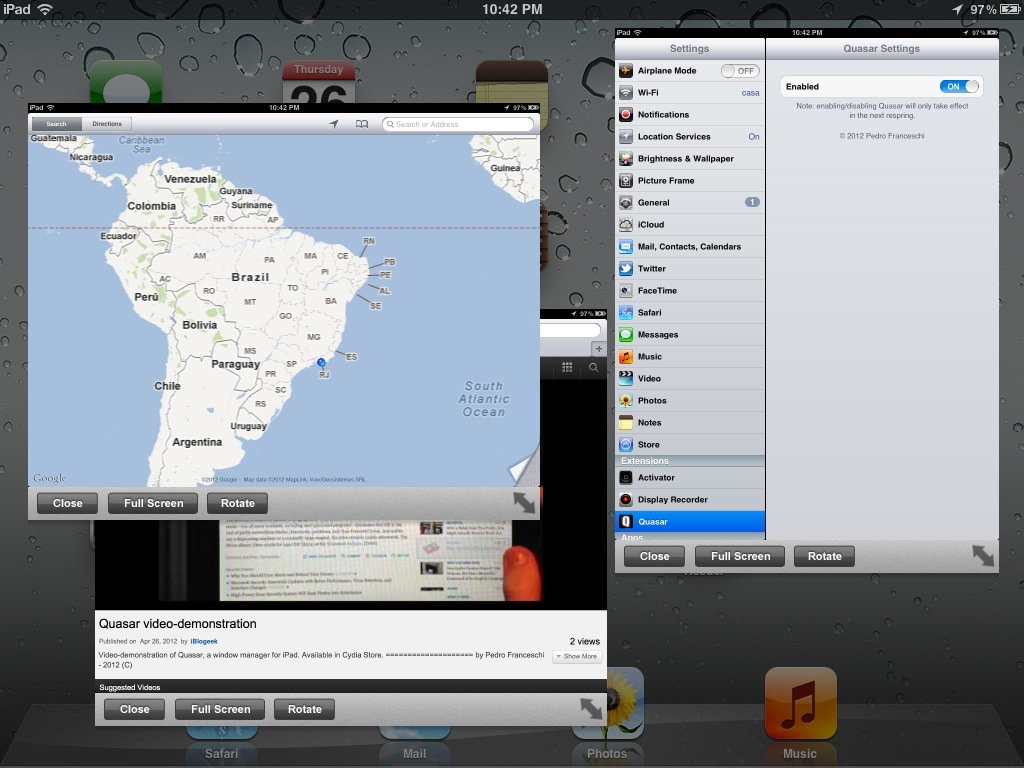Click the Safari grid view icon
The image size is (1024, 768).
[567, 368]
